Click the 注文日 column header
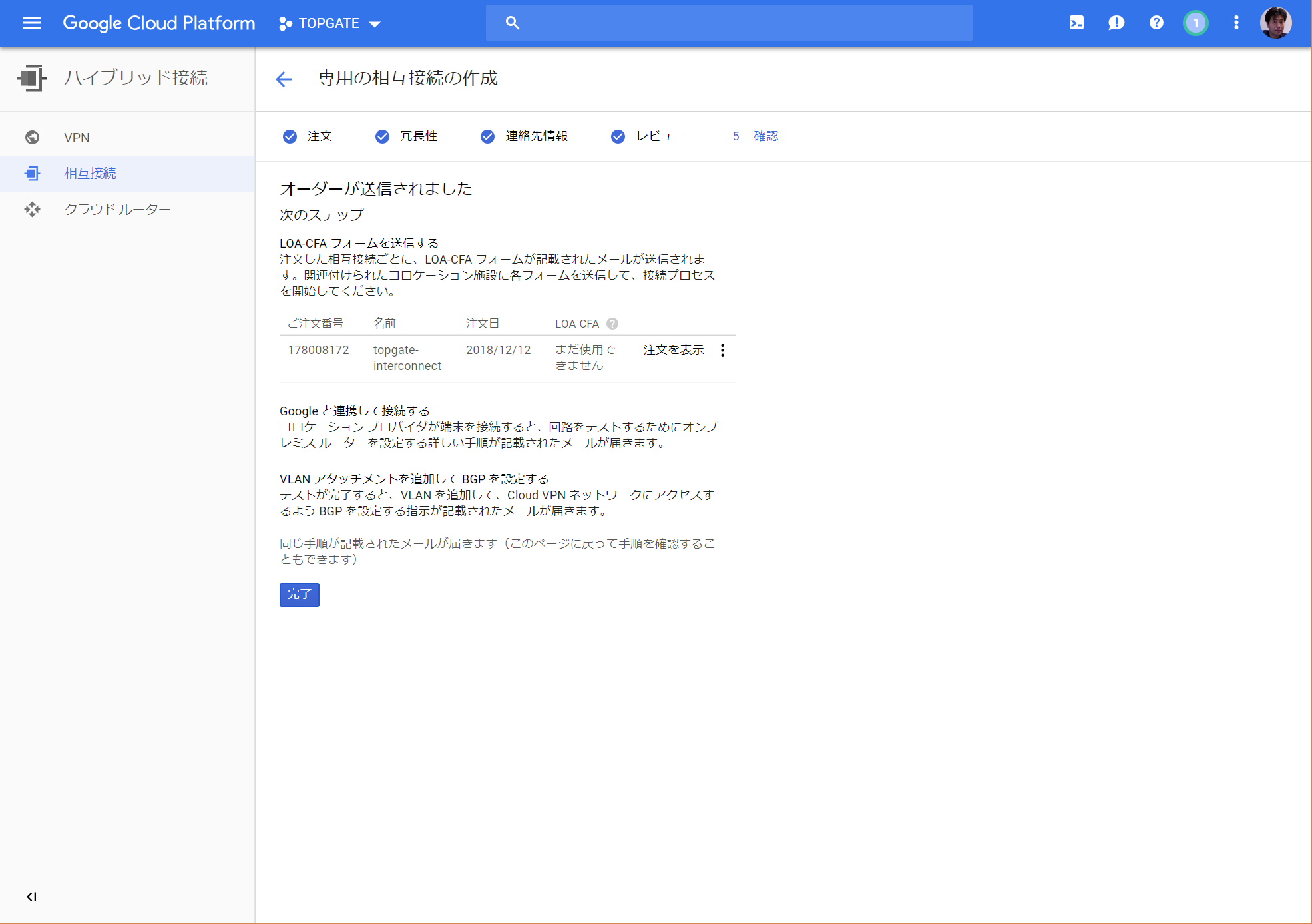Image resolution: width=1312 pixels, height=924 pixels. click(x=483, y=324)
